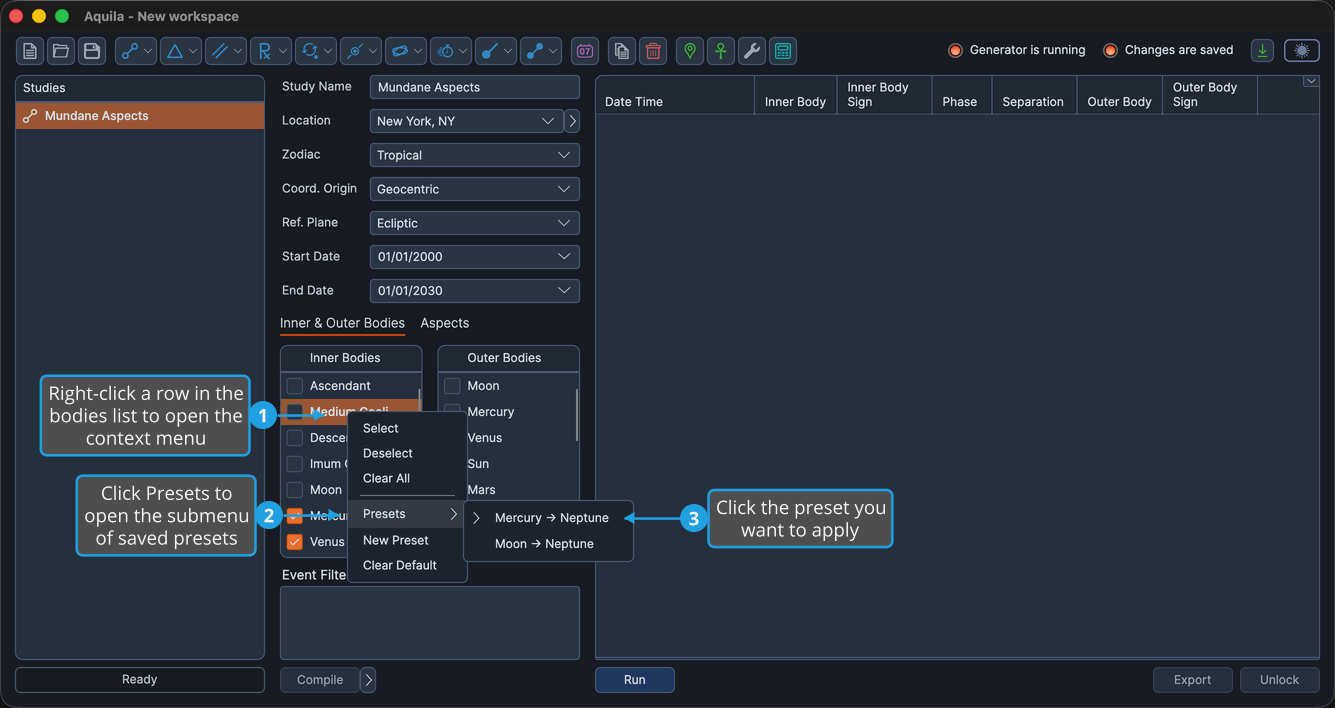The height and width of the screenshot is (708, 1335).
Task: Open the Coord. Origin Geocentric dropdown
Action: [x=475, y=189]
